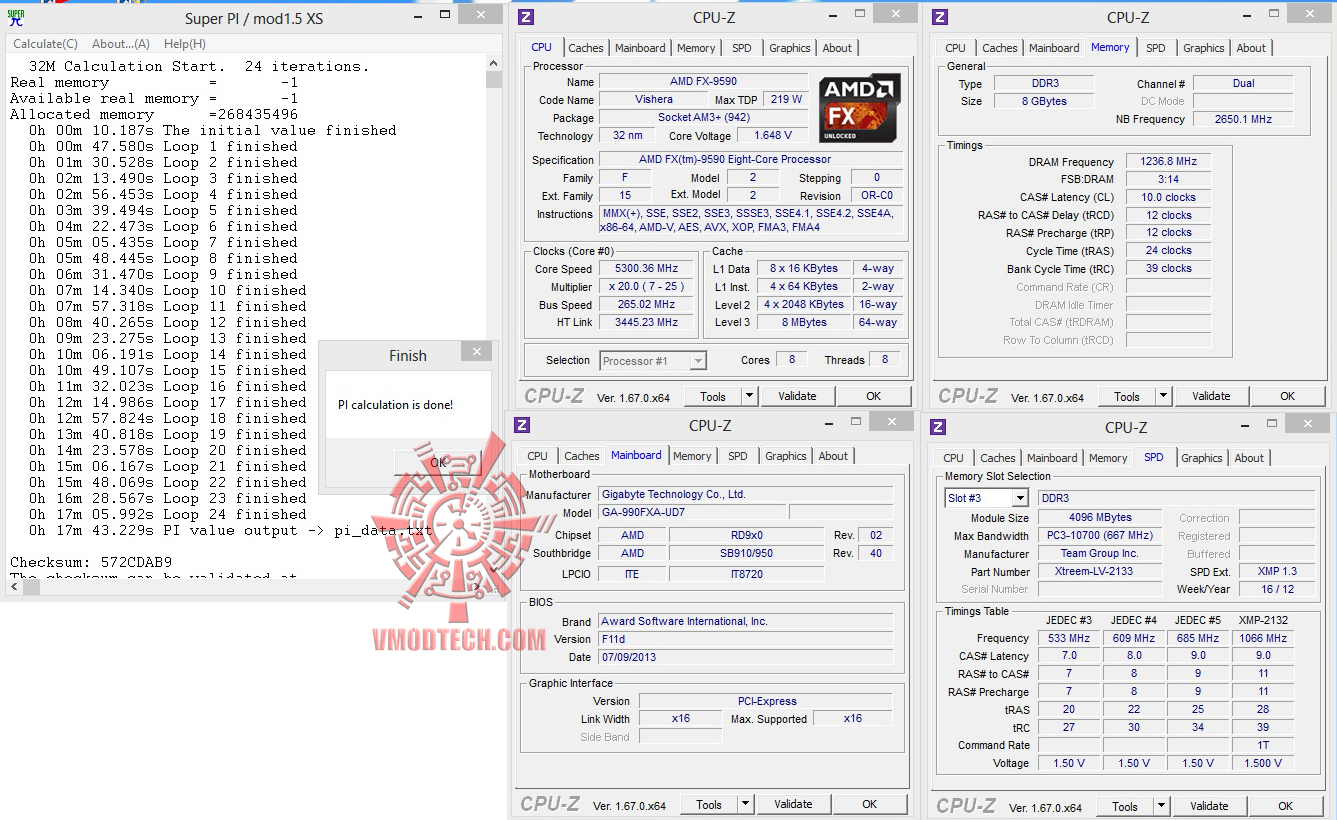Image resolution: width=1337 pixels, height=820 pixels.
Task: Select Caches tab in the Memory-tab CPU-Z window
Action: click(x=1000, y=48)
